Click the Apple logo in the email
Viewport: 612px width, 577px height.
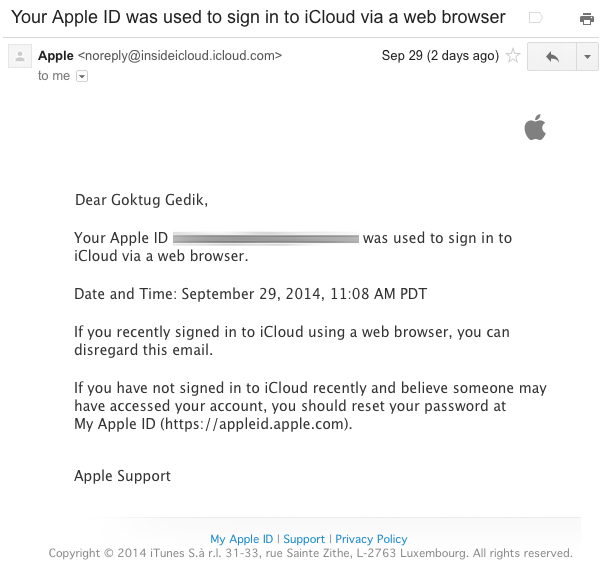click(x=535, y=127)
